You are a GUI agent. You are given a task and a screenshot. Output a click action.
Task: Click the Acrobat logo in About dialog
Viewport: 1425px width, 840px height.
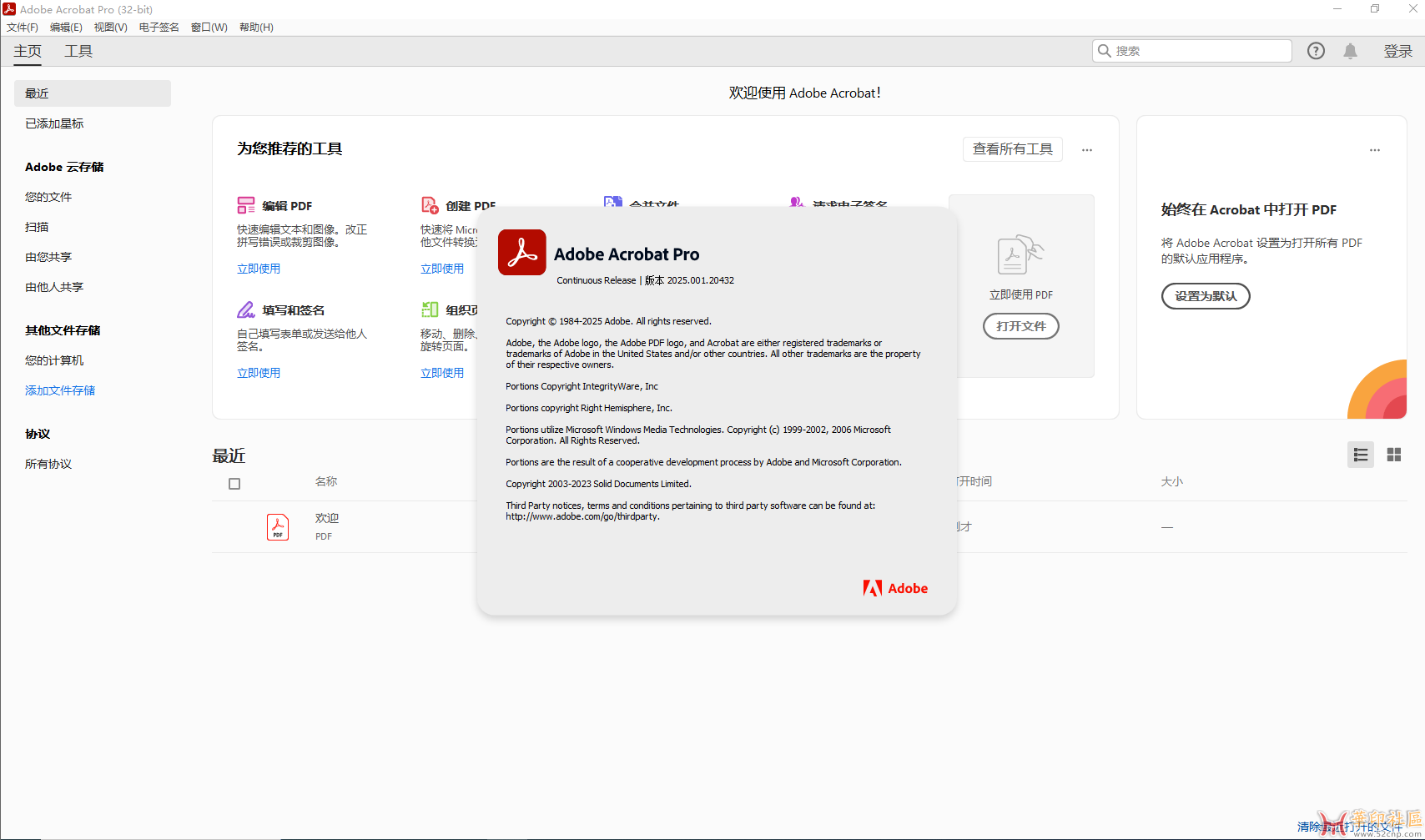point(522,252)
